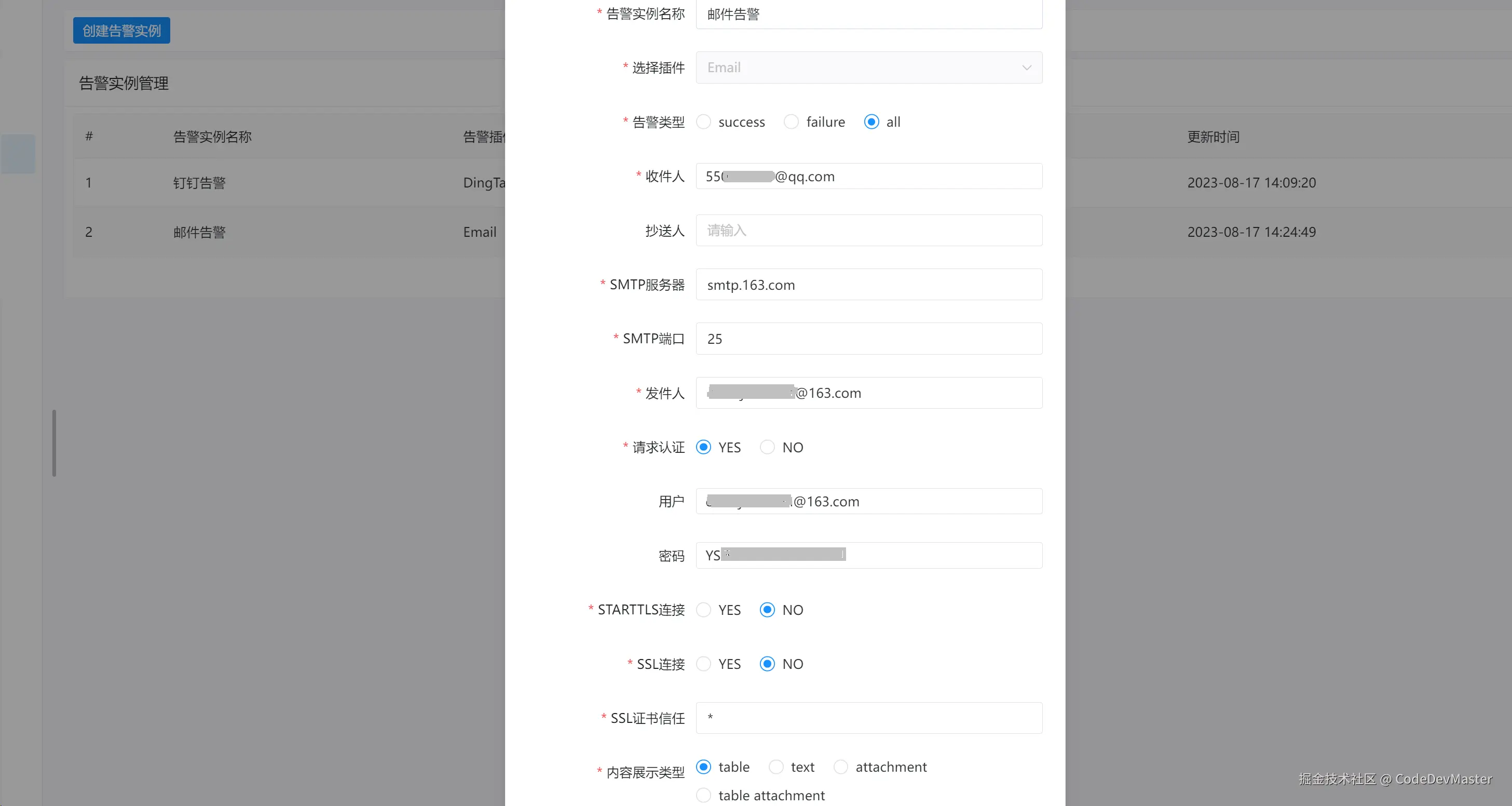Viewport: 1512px width, 806px height.
Task: Expand the 选择插件 Email dropdown arrow
Action: (1026, 68)
